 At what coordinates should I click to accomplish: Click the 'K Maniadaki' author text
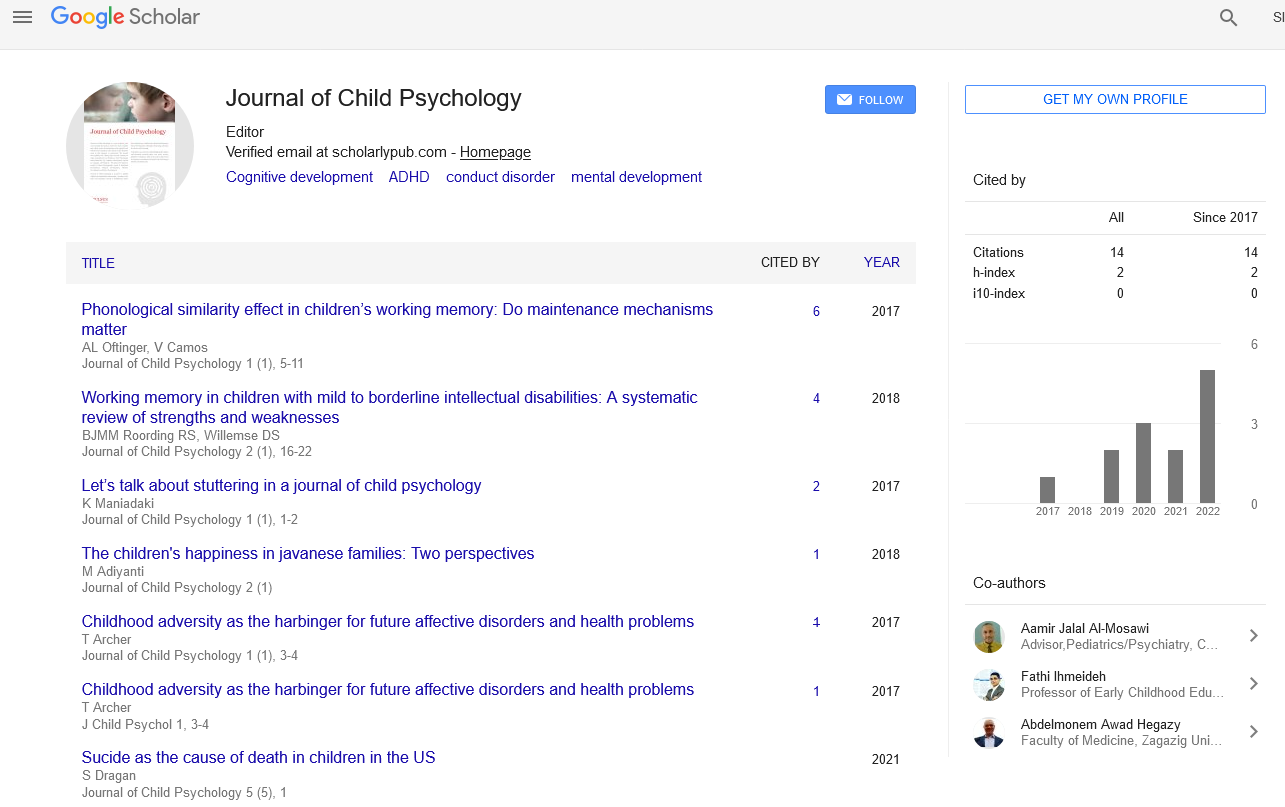click(118, 503)
